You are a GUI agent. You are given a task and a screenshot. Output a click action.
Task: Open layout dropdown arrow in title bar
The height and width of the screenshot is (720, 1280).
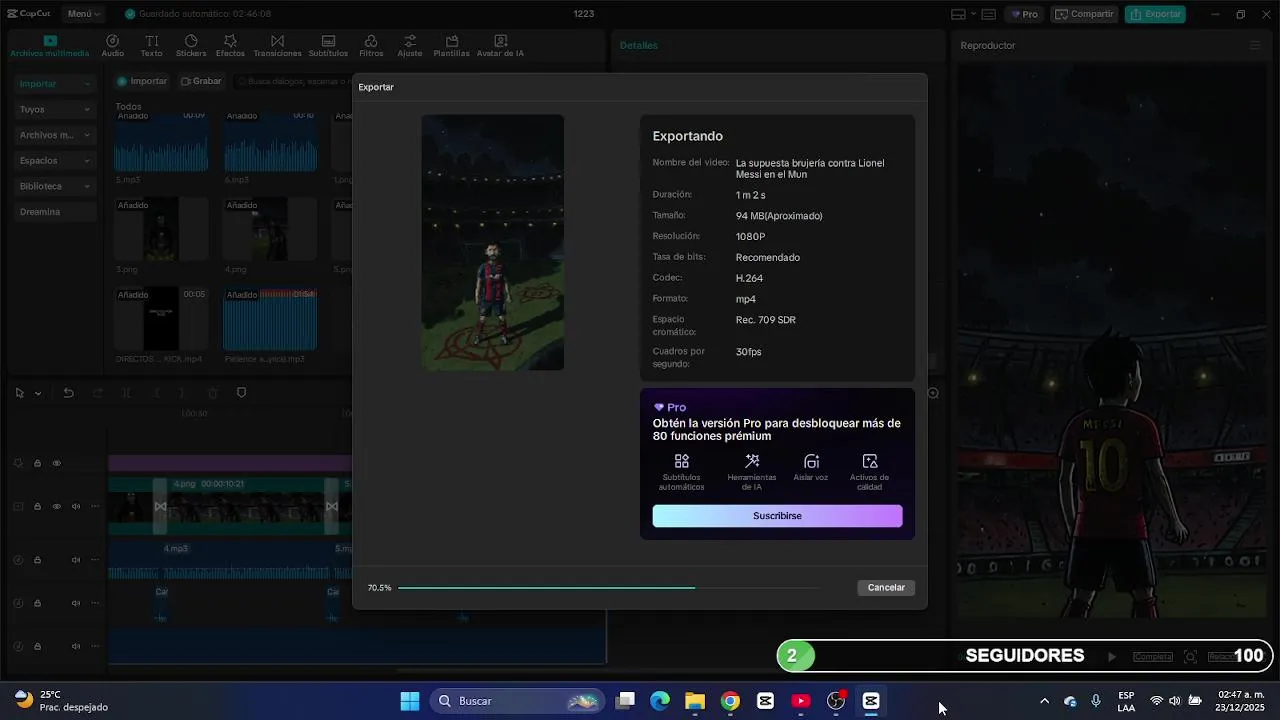click(x=973, y=14)
